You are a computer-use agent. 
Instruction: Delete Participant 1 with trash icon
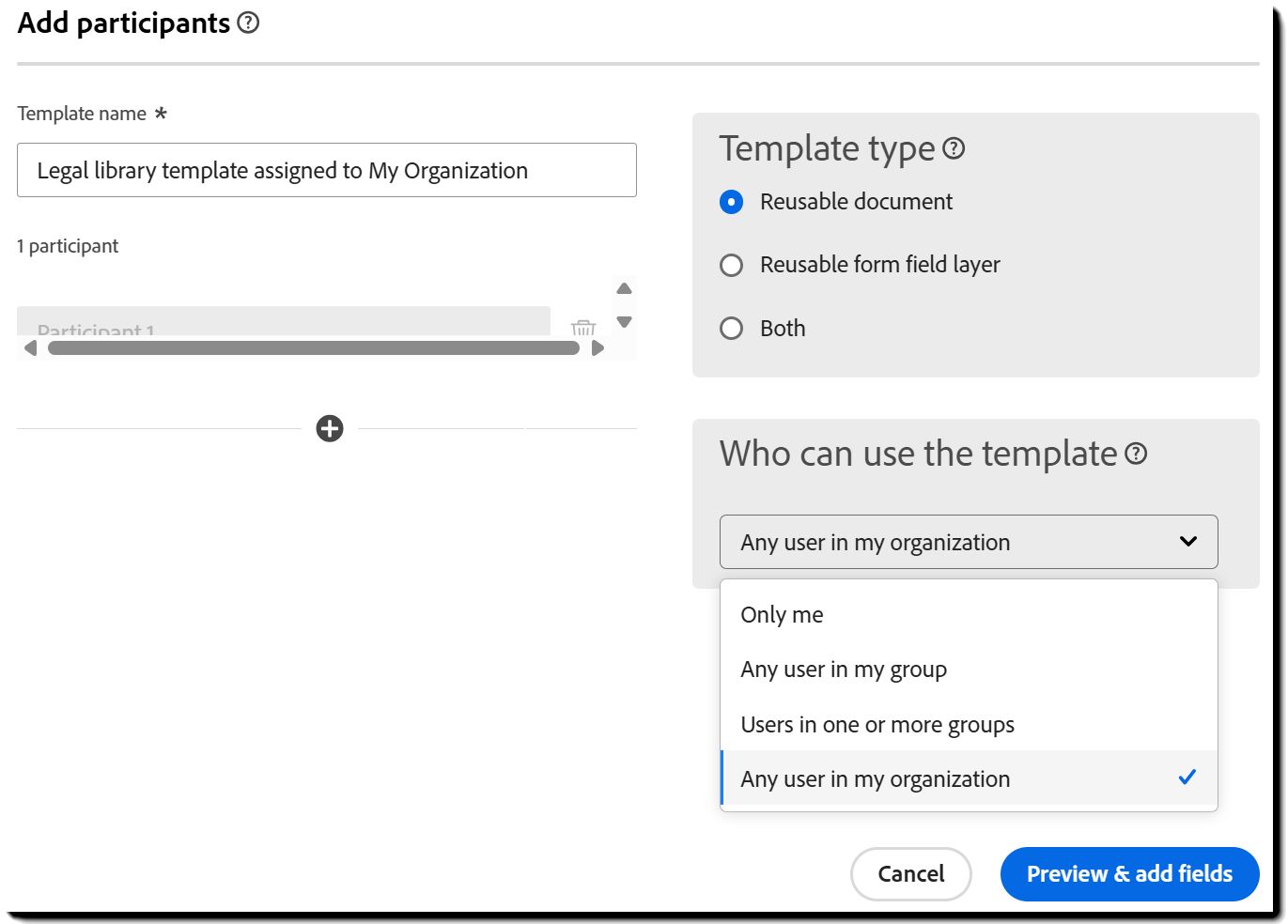pyautogui.click(x=583, y=328)
